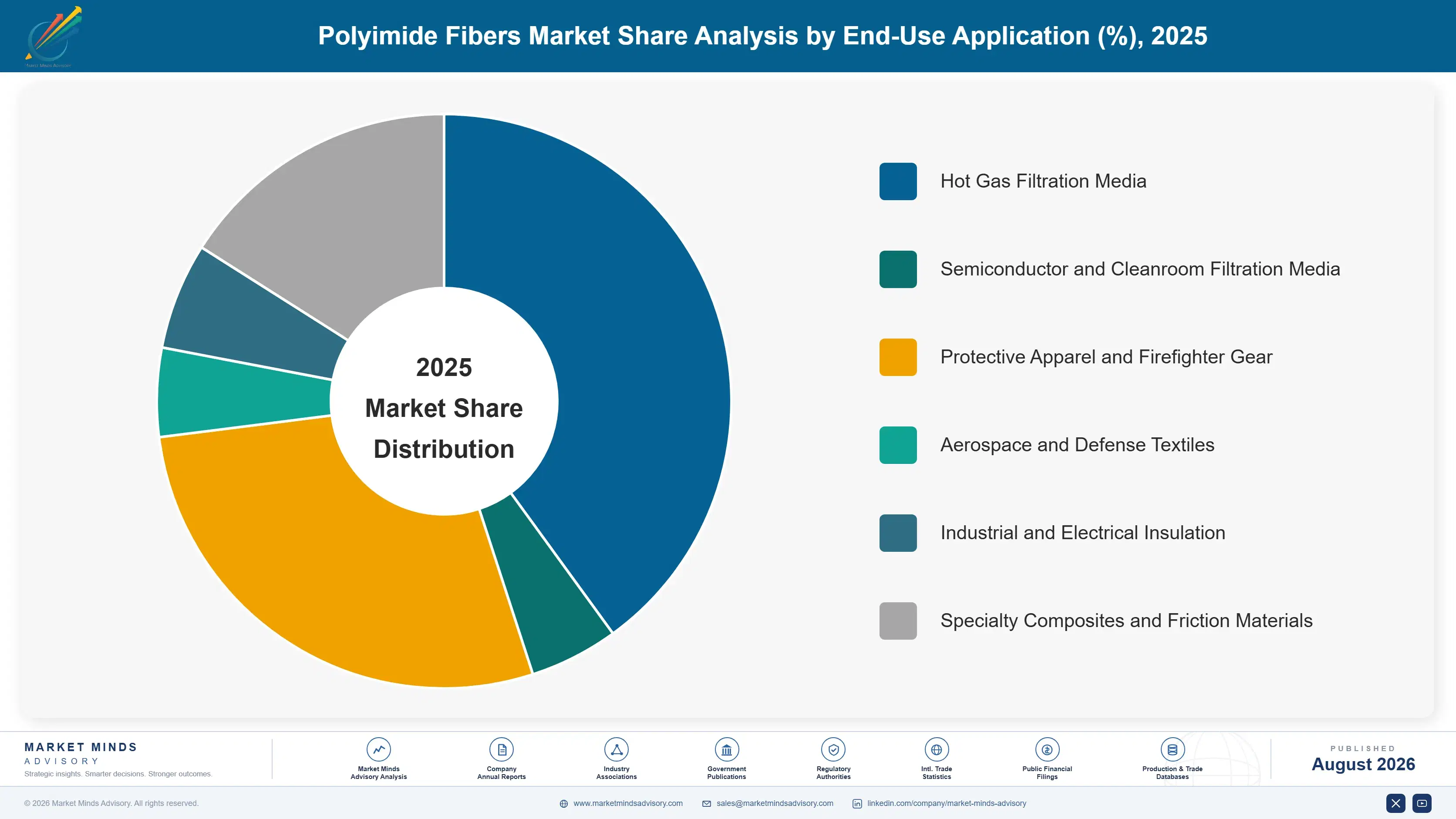Click the Semiconductor and Cleanroom Filtration swatch
The height and width of the screenshot is (819, 1456).
tap(898, 269)
